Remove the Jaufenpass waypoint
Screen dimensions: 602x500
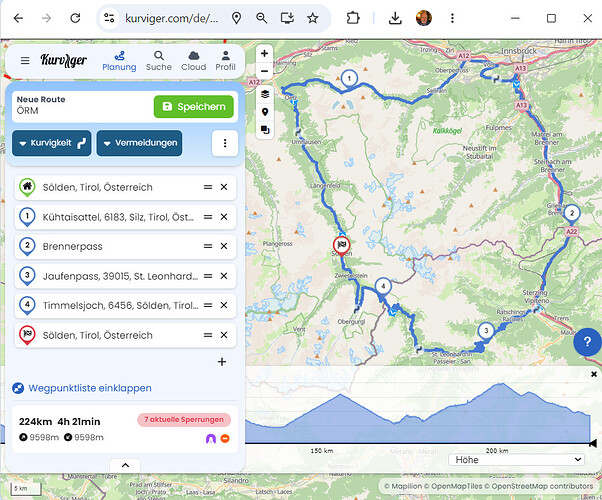(224, 276)
